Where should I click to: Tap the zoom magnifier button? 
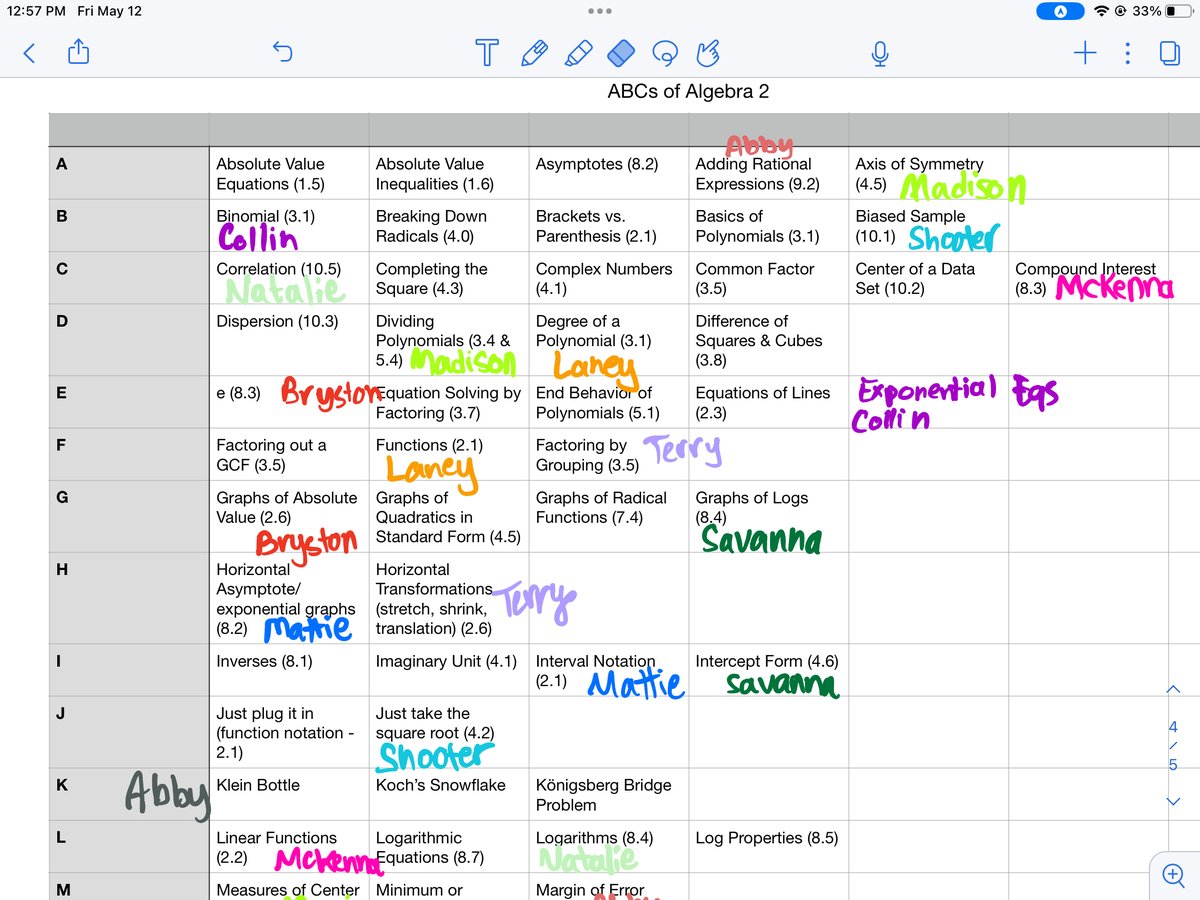pyautogui.click(x=1174, y=875)
